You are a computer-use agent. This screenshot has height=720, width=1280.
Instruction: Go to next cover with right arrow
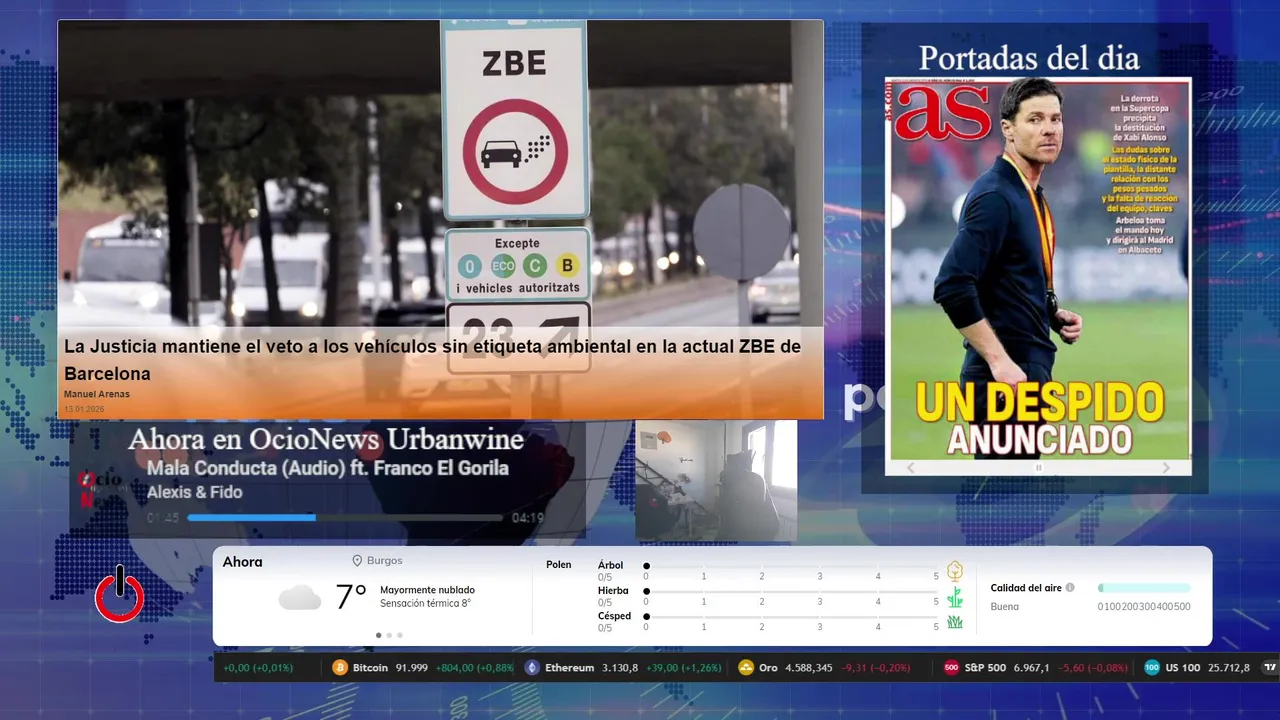pyautogui.click(x=1166, y=468)
